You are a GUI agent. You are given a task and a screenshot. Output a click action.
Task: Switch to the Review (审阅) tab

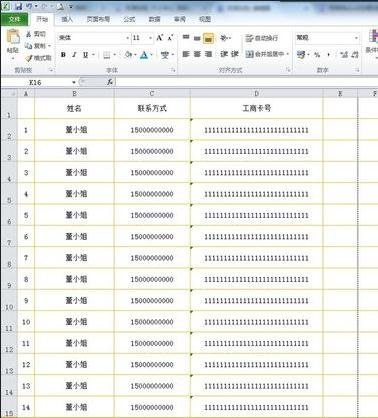point(180,19)
